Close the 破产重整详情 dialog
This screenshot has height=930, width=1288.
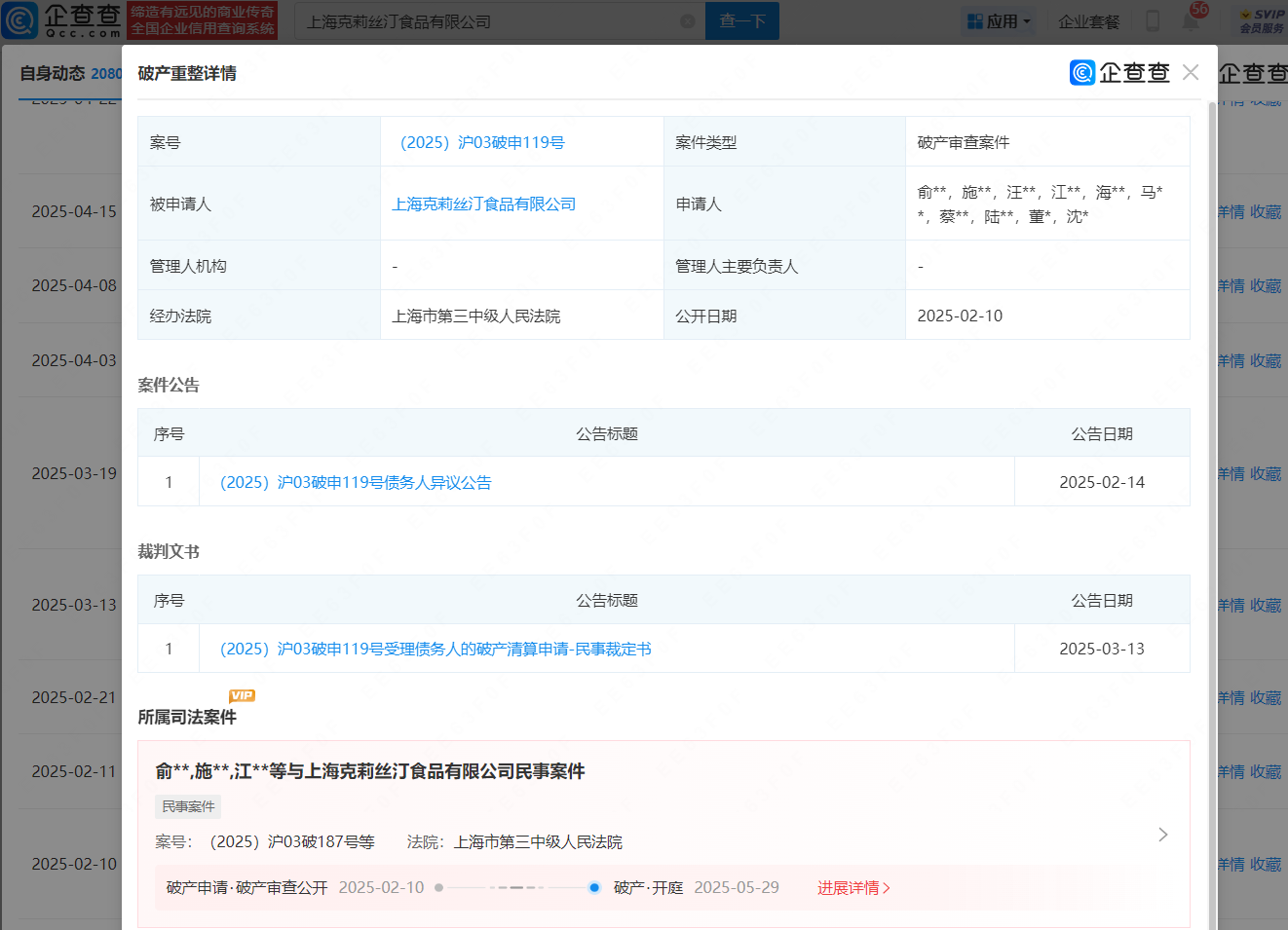coord(1190,73)
